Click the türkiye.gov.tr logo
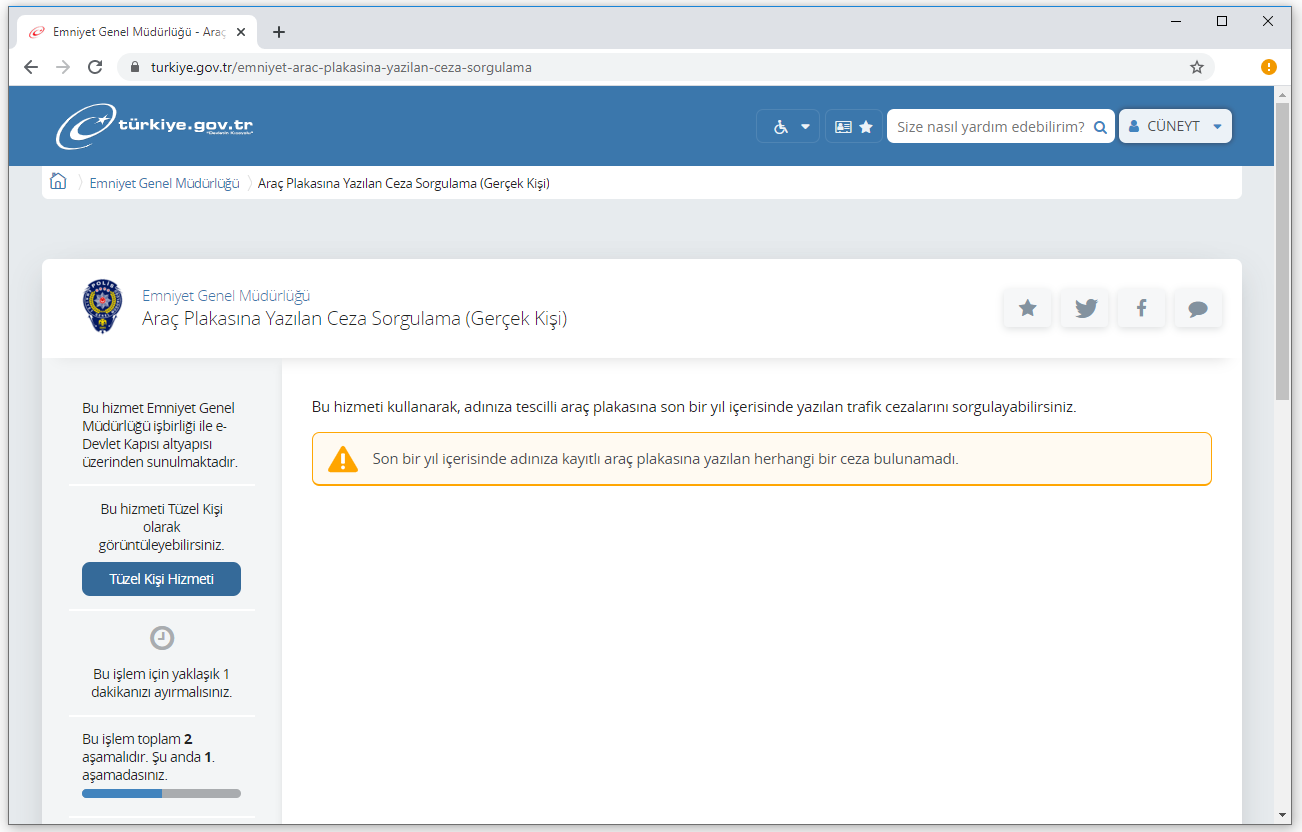This screenshot has width=1302, height=832. pyautogui.click(x=155, y=127)
